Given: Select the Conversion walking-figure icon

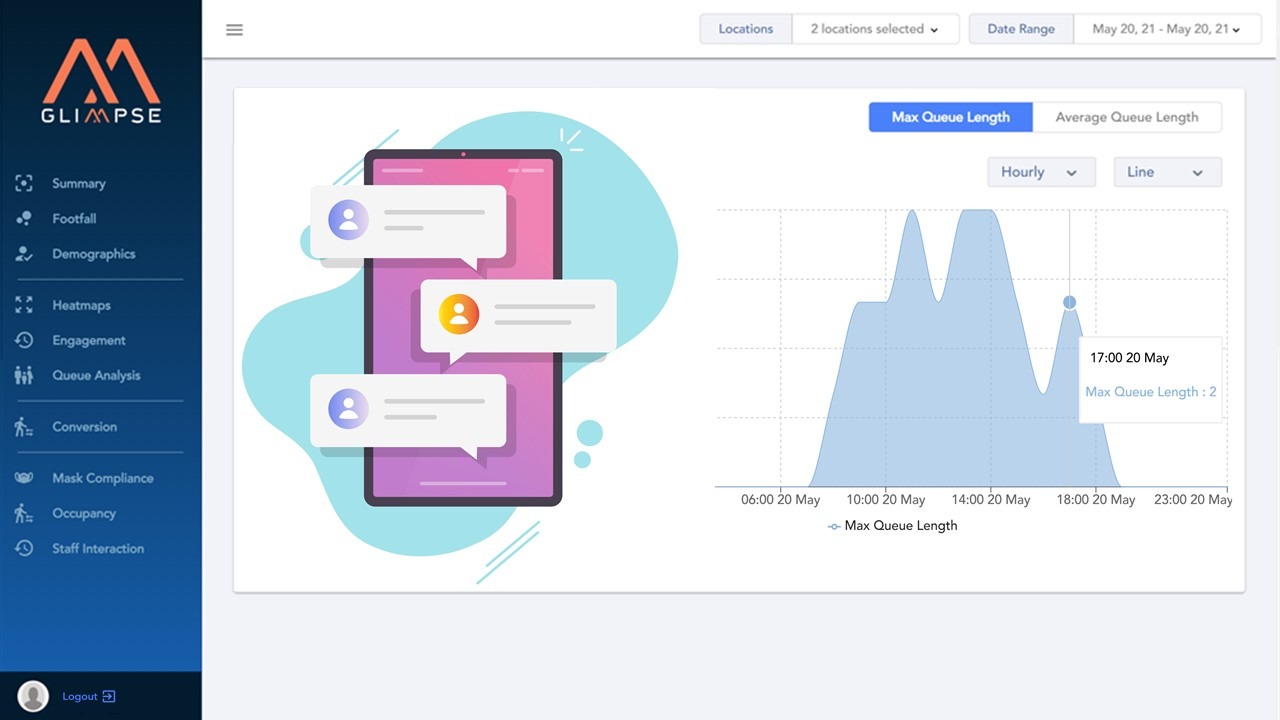Looking at the screenshot, I should [x=24, y=426].
